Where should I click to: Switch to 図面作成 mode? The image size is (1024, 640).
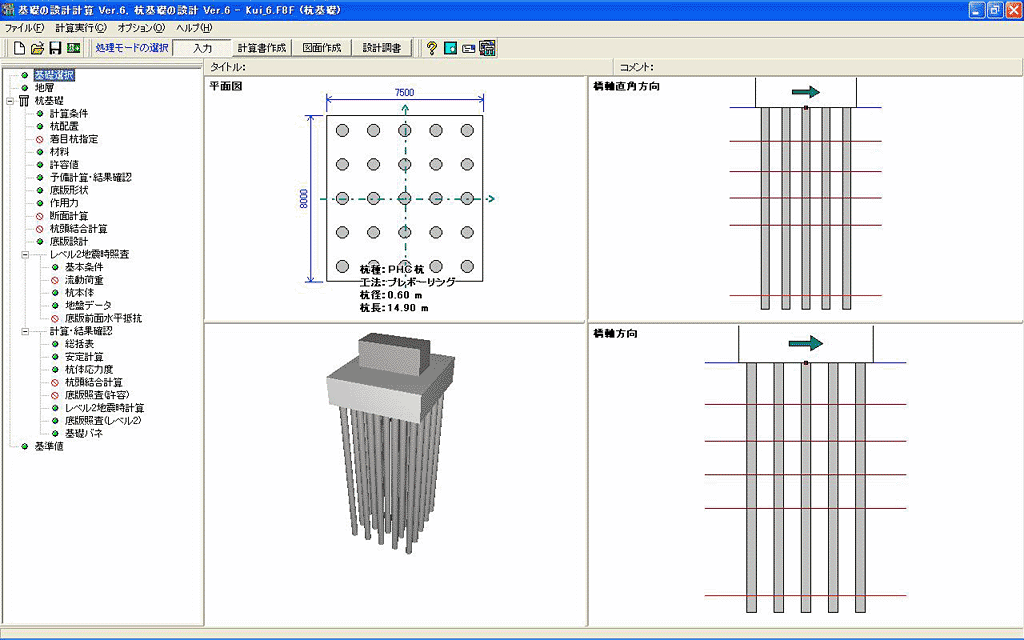click(322, 48)
